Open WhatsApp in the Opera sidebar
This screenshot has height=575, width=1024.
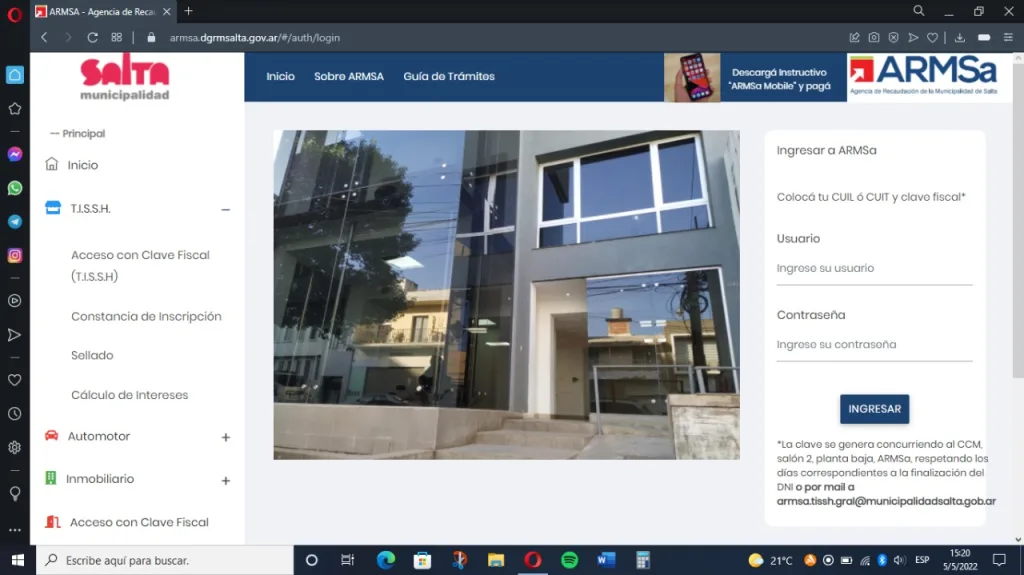[x=14, y=188]
